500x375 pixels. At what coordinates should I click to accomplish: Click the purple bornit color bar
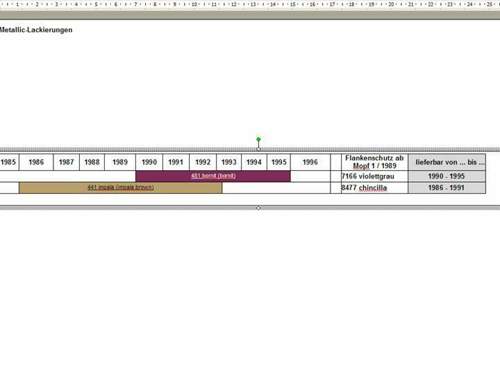(213, 176)
